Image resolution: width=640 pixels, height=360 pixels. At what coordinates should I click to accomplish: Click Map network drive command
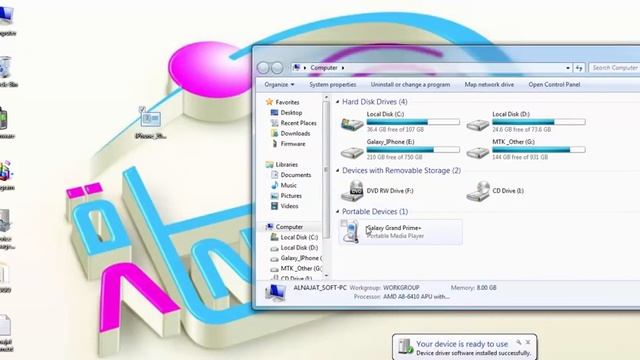(x=489, y=84)
